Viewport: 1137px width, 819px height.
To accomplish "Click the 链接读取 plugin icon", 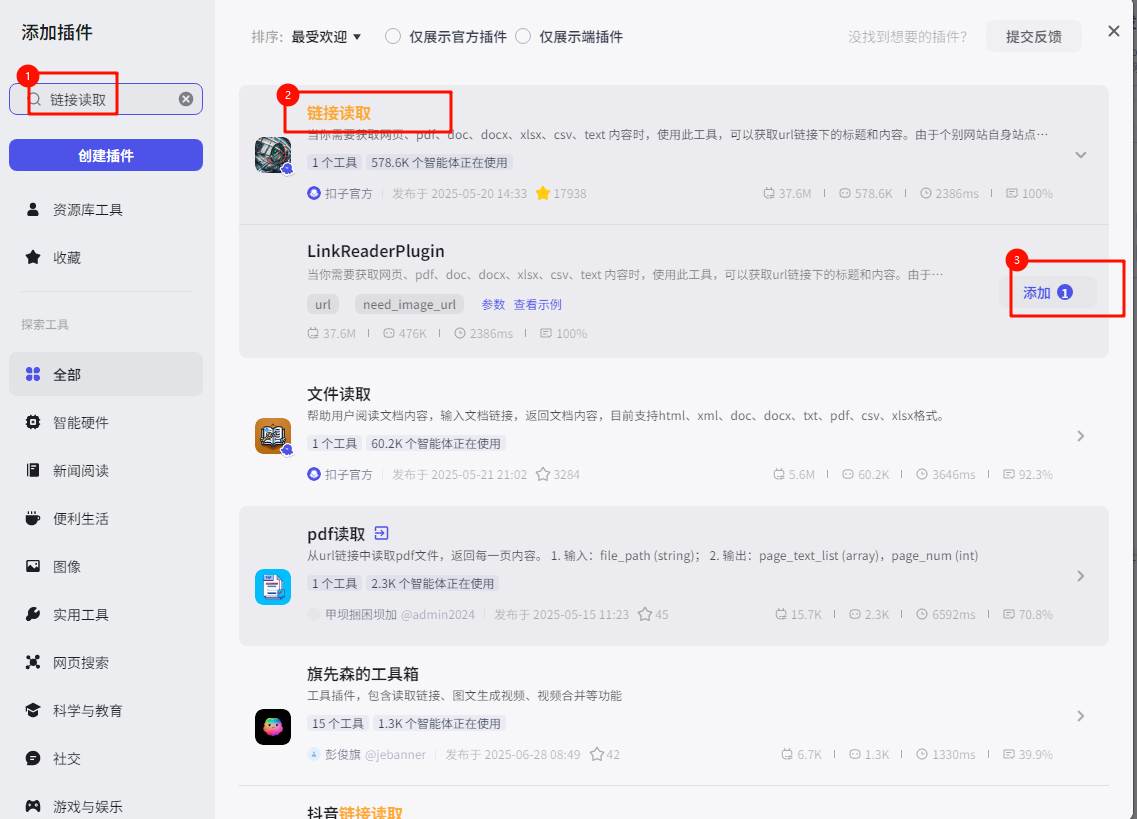I will coord(273,155).
